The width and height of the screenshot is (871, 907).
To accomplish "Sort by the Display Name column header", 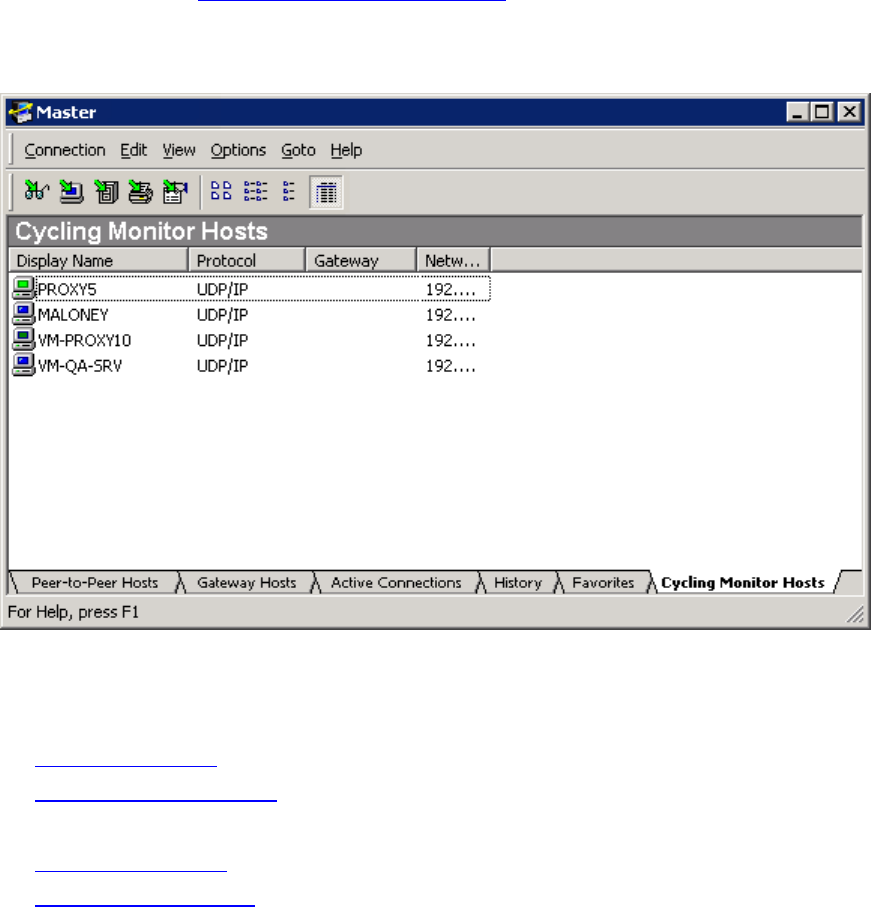I will [x=98, y=261].
